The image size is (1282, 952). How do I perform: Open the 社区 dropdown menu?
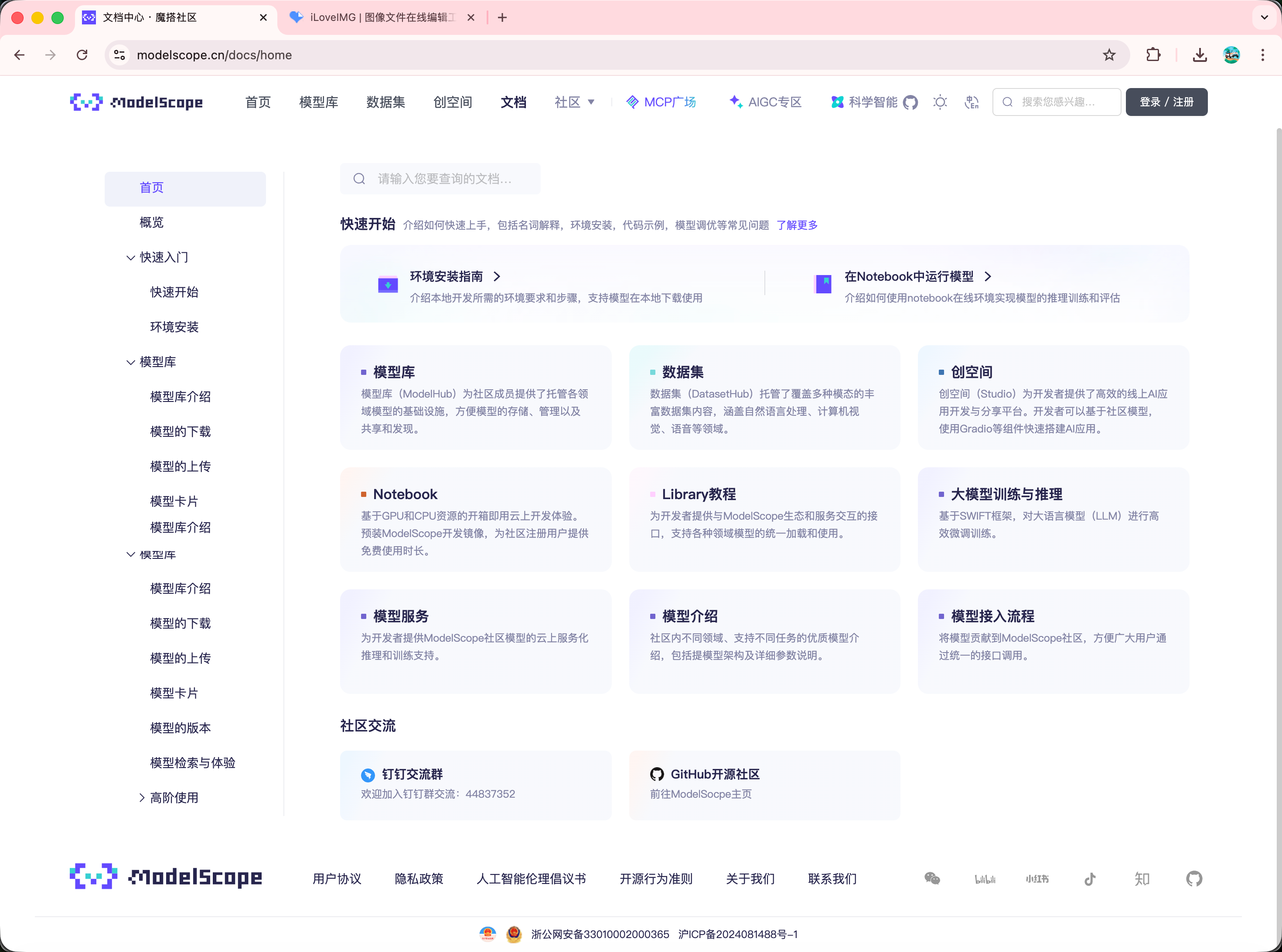pyautogui.click(x=574, y=102)
